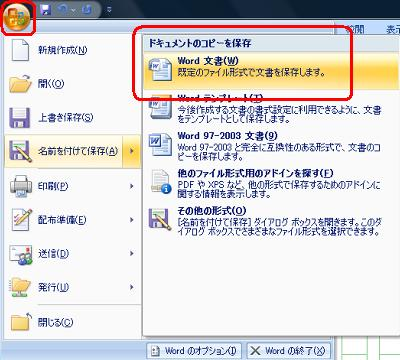Image resolution: width=400 pixels, height=360 pixels.
Task: Click the printer icon for 印刷
Action: [x=21, y=186]
